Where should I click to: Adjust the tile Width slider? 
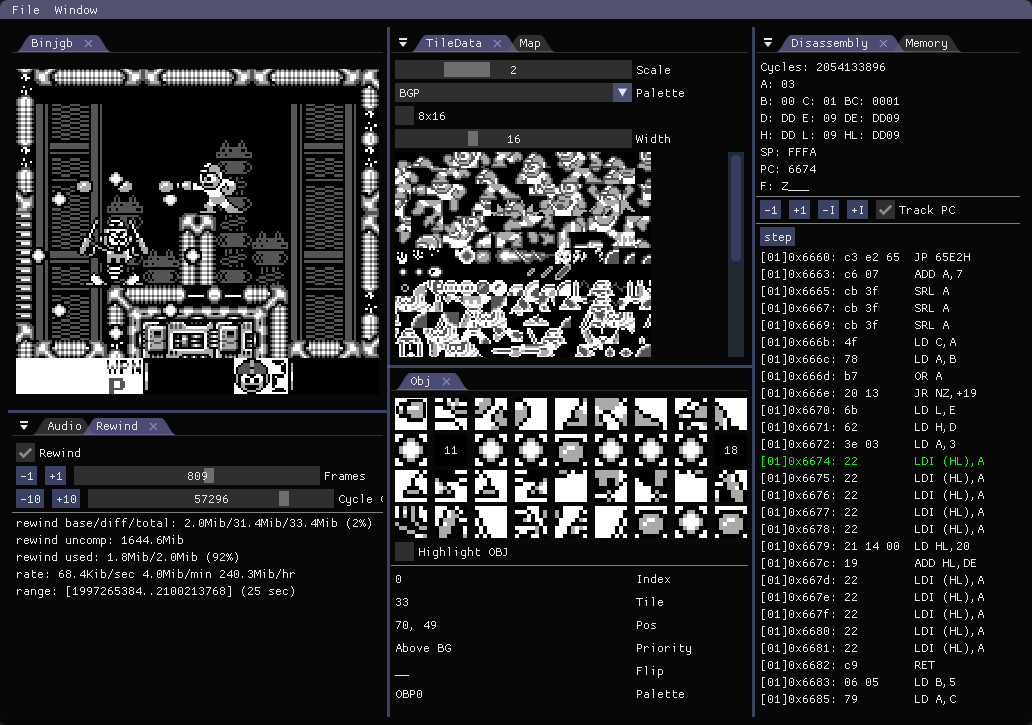513,139
